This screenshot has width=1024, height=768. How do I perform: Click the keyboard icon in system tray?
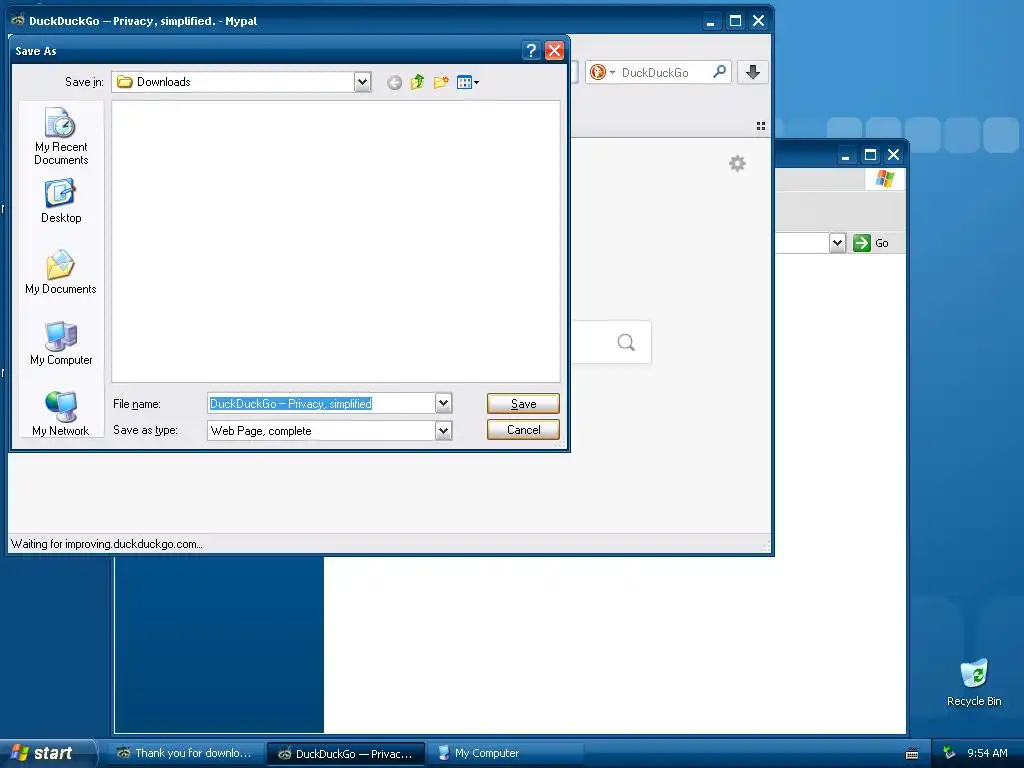(x=912, y=754)
